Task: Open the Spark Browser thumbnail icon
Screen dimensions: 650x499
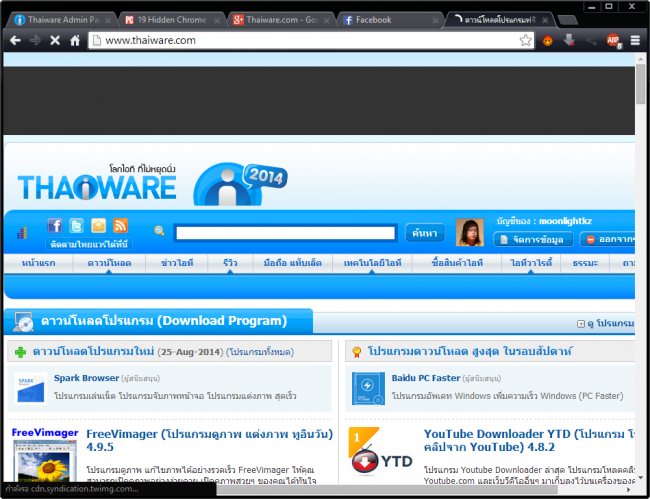Action: click(x=30, y=388)
